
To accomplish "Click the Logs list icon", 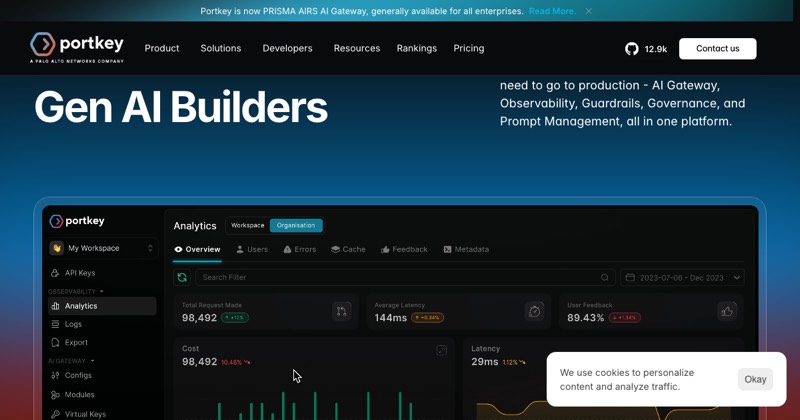I will (55, 324).
